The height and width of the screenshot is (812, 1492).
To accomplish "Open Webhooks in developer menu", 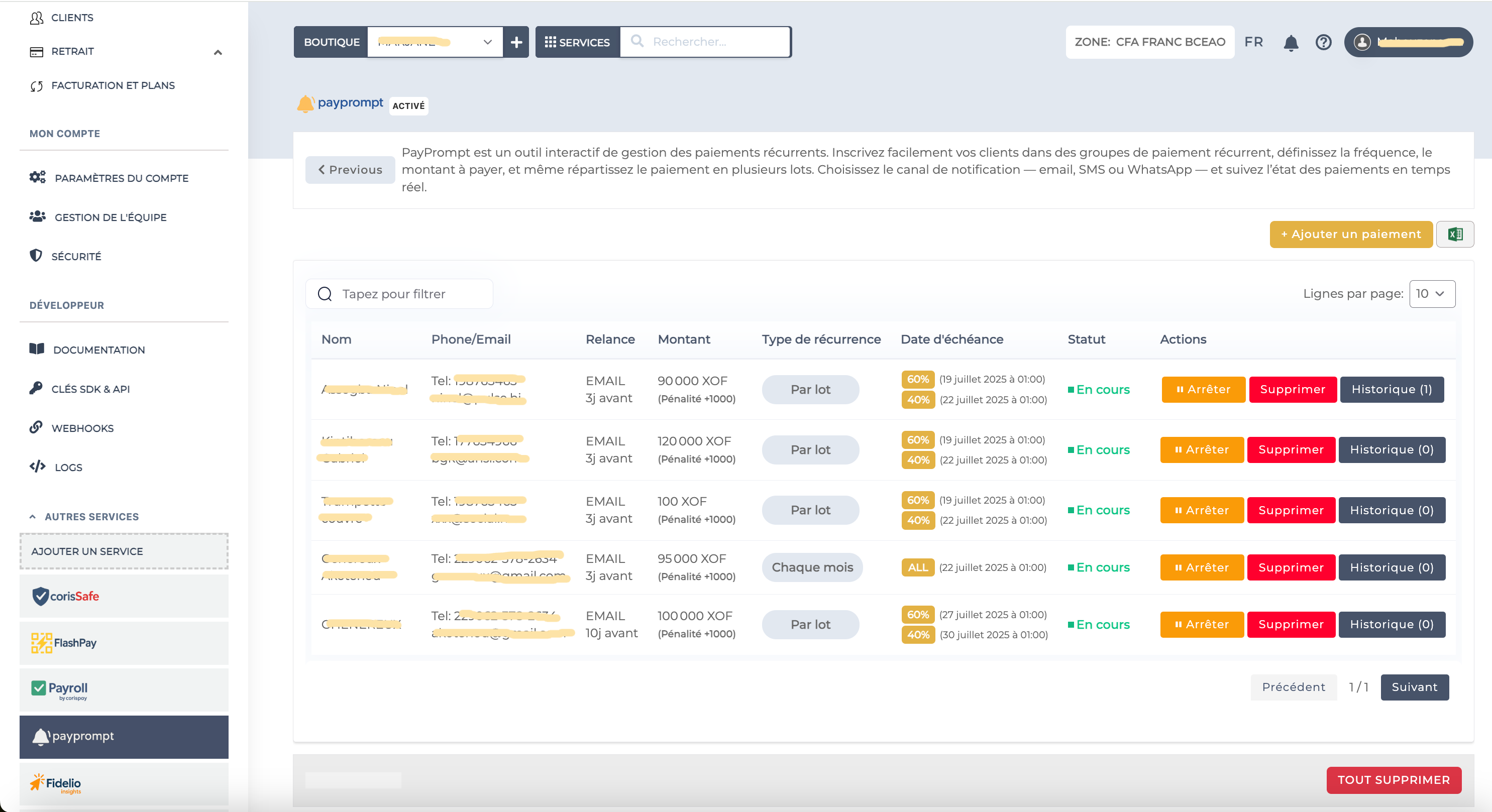I will click(x=82, y=428).
